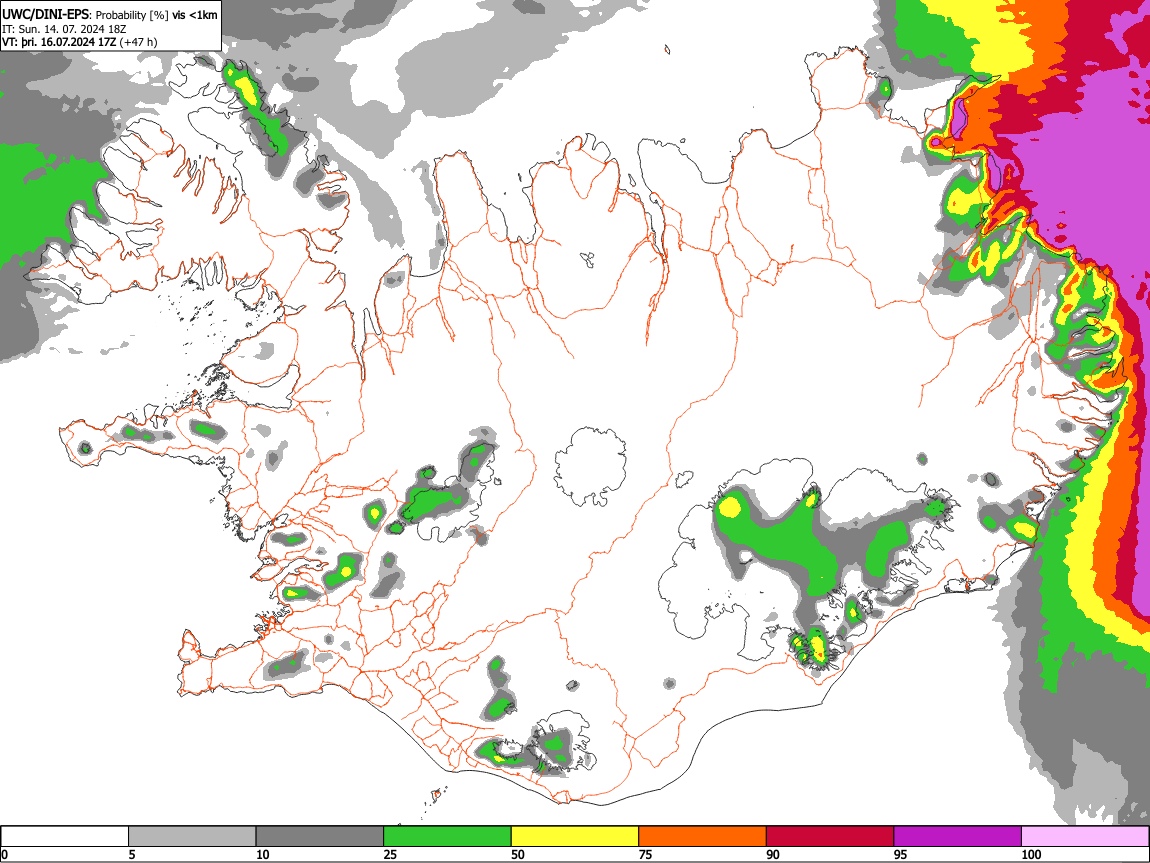This screenshot has height=863, width=1150.
Task: Click the white 0–5% legend swatch
Action: (x=65, y=837)
